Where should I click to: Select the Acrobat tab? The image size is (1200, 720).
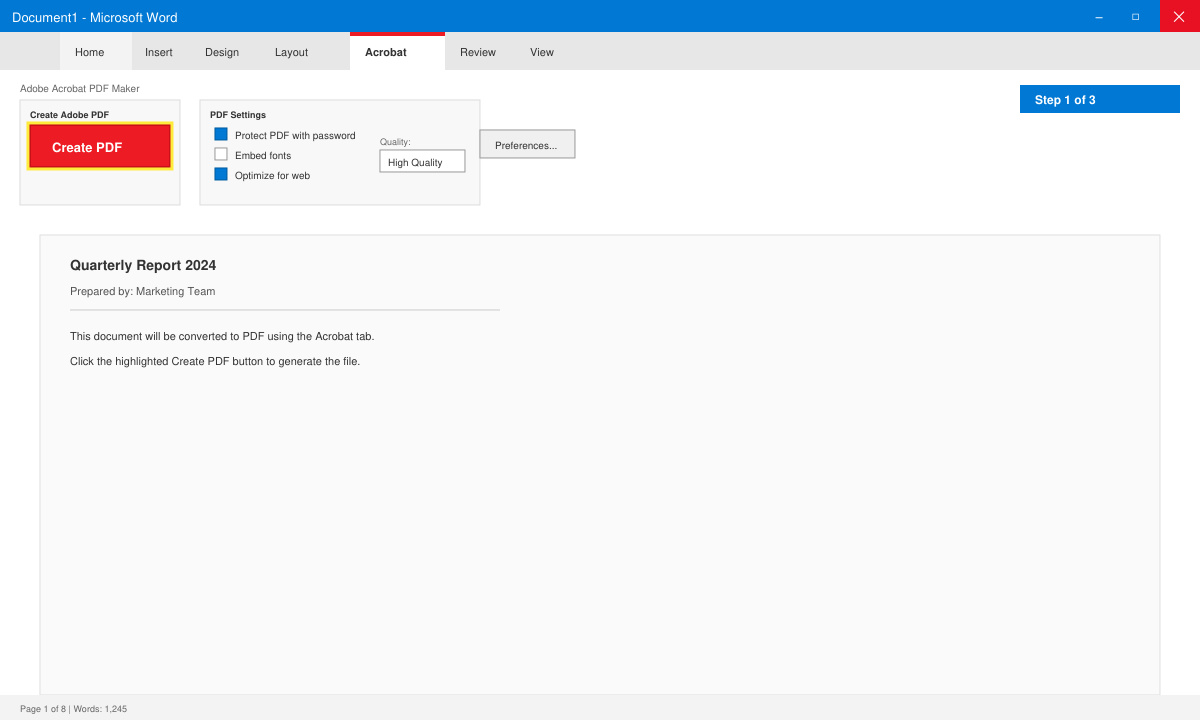click(397, 51)
